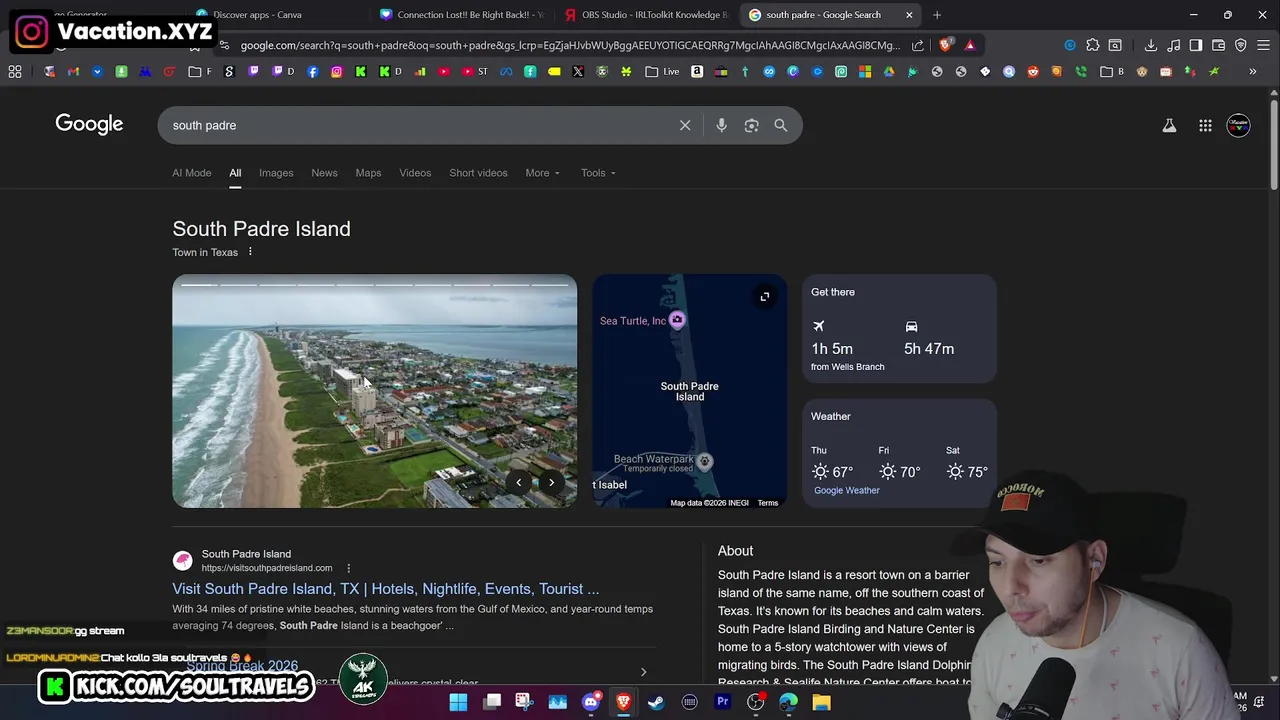This screenshot has width=1280, height=720.
Task: Open Reddit bookmark icon
Action: pos(1033,71)
